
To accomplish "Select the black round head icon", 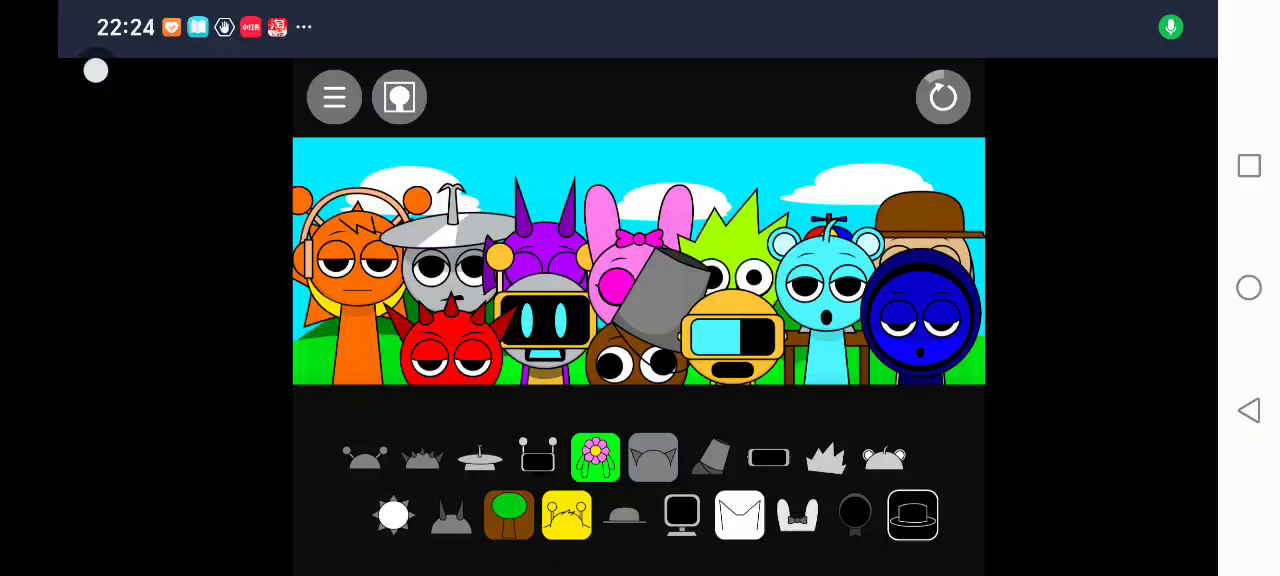I will pyautogui.click(x=855, y=515).
